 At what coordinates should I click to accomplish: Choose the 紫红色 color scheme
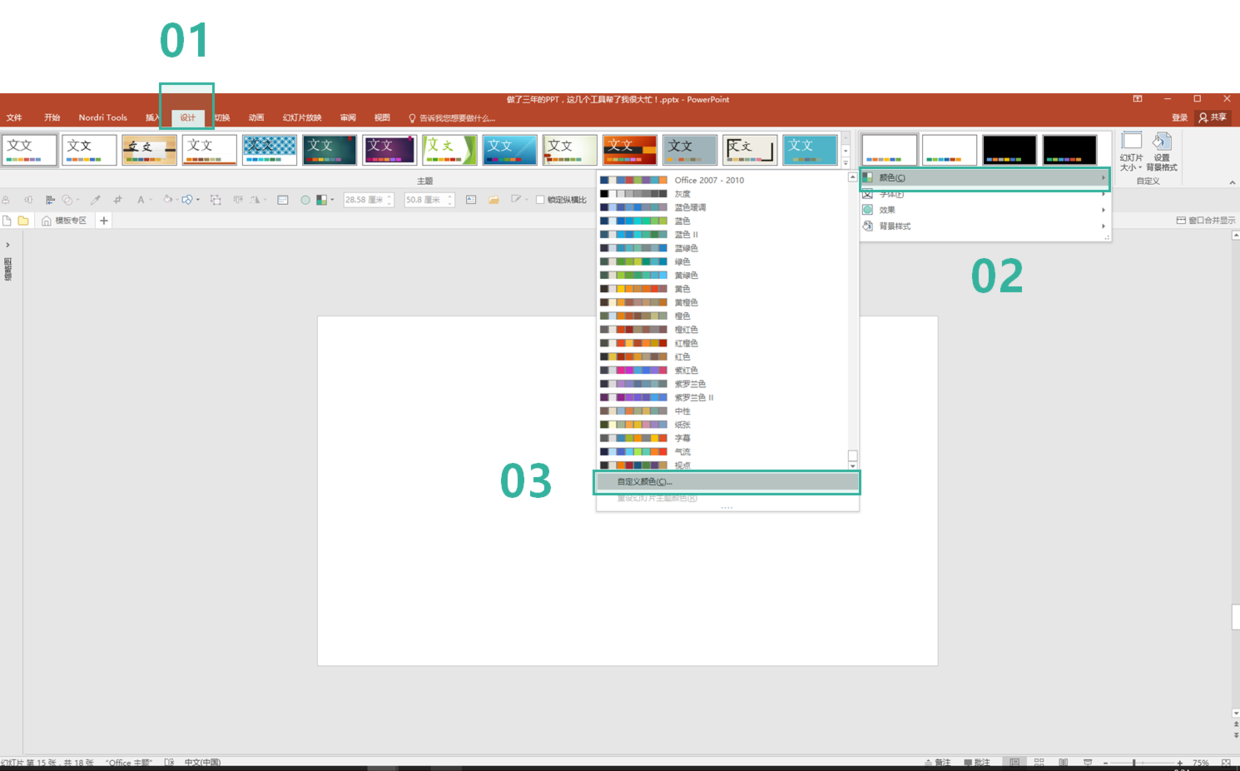pos(722,370)
